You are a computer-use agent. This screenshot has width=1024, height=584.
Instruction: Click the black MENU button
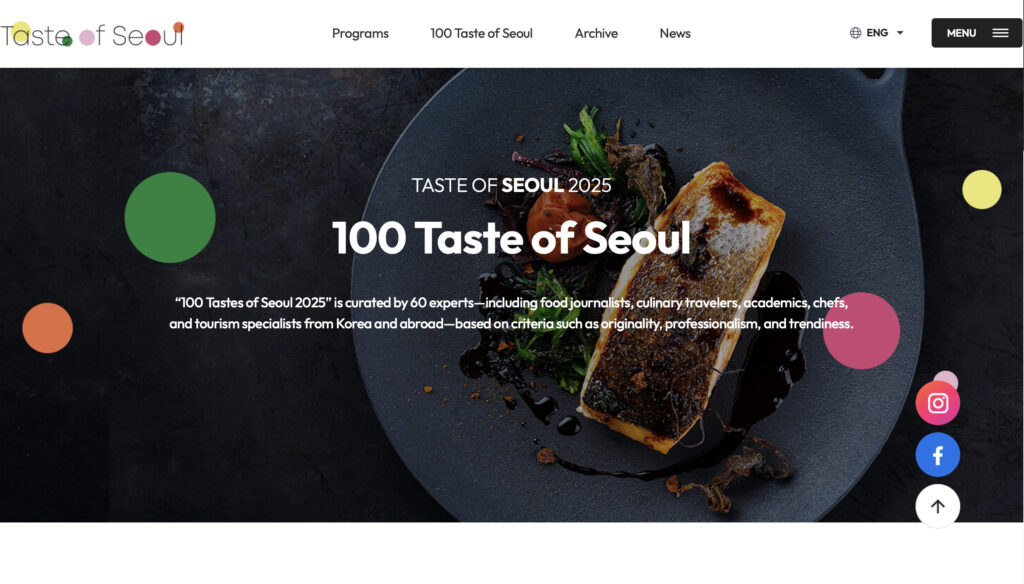click(x=976, y=33)
